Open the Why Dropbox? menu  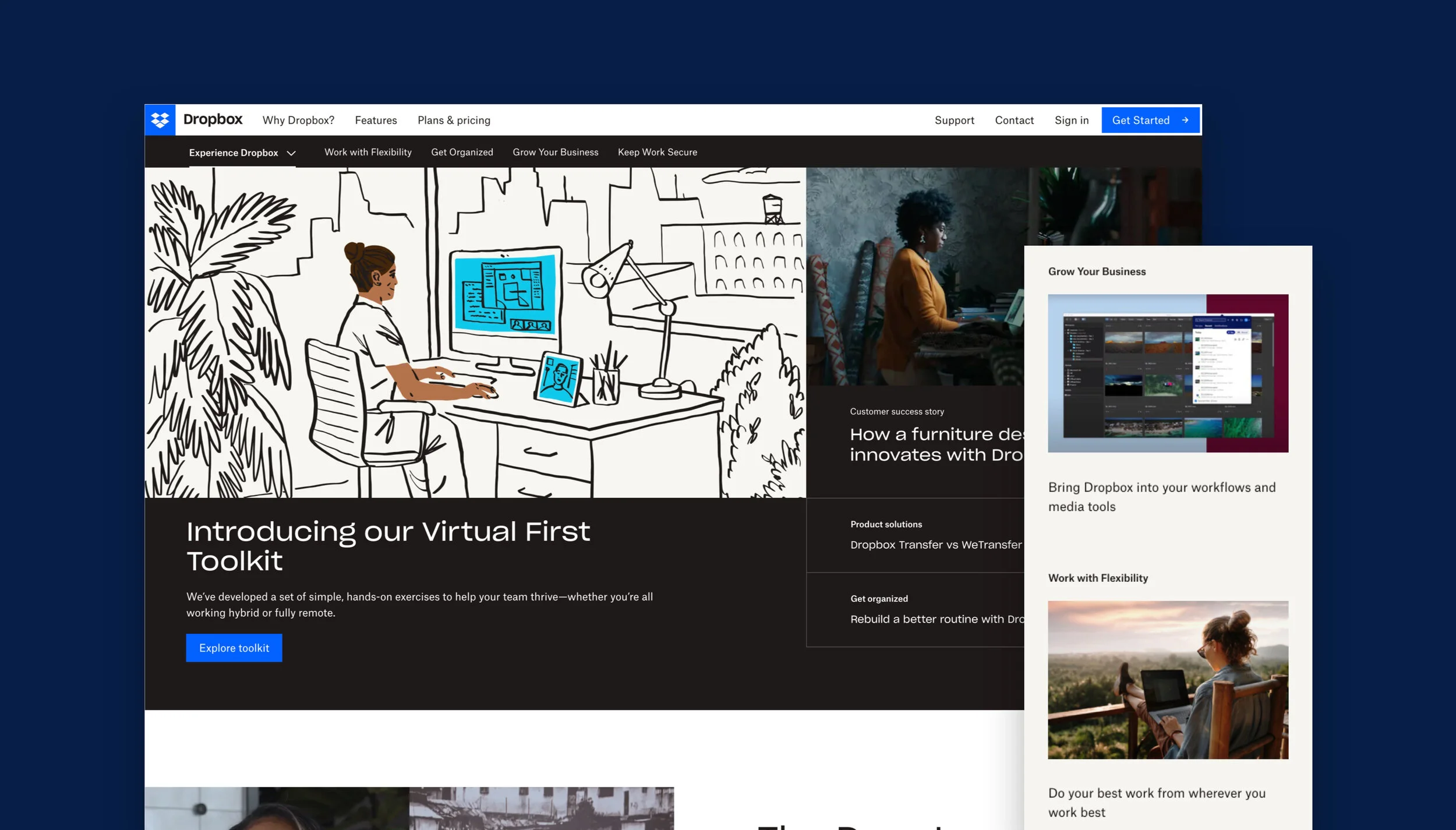(298, 120)
